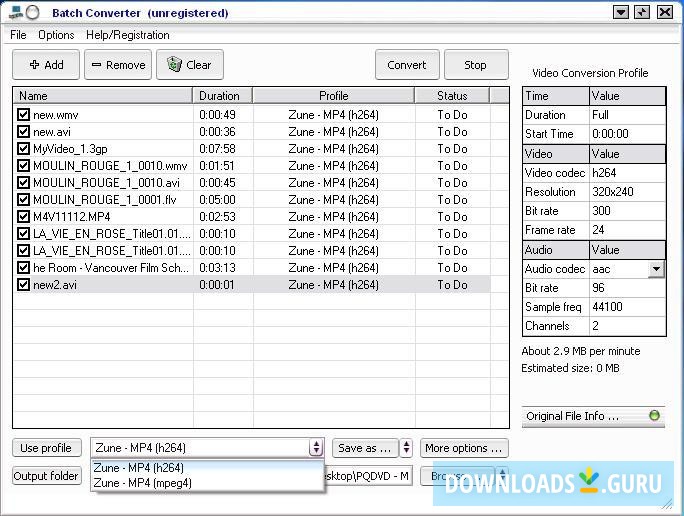Toggle the he Room - Vancouver Film checkbox

(23, 268)
